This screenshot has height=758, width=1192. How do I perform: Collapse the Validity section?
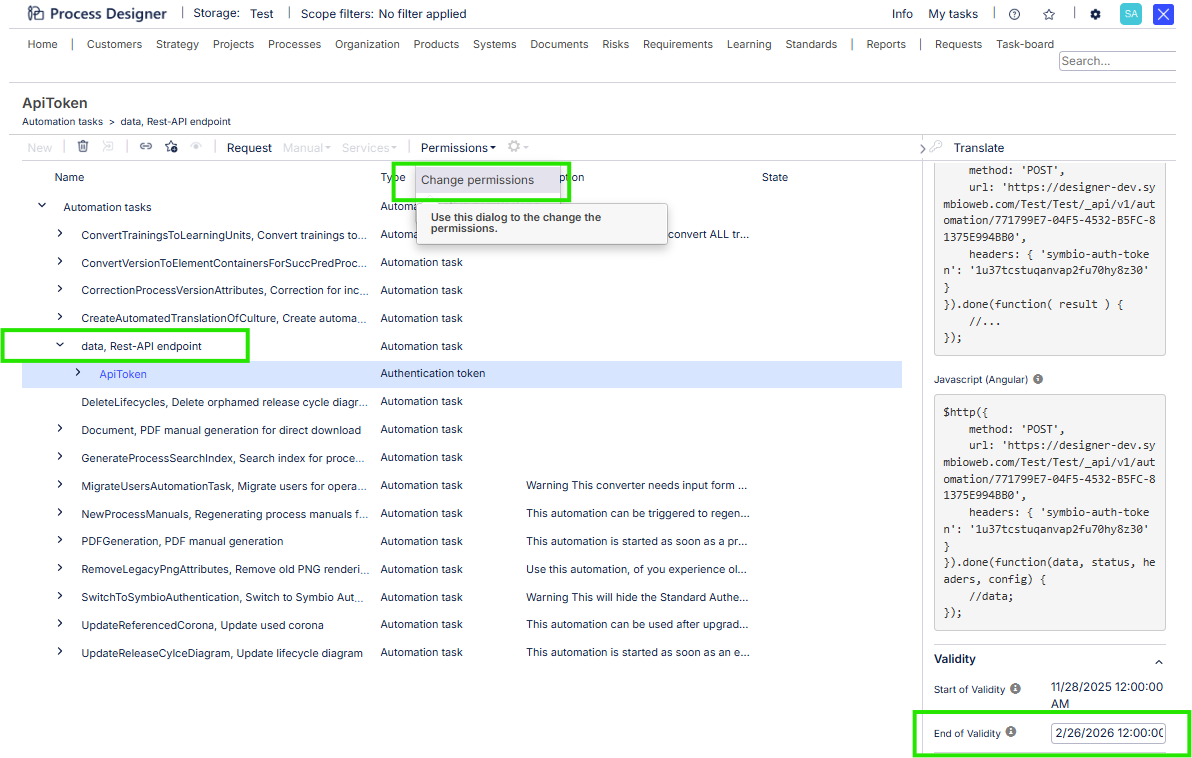pyautogui.click(x=1158, y=661)
